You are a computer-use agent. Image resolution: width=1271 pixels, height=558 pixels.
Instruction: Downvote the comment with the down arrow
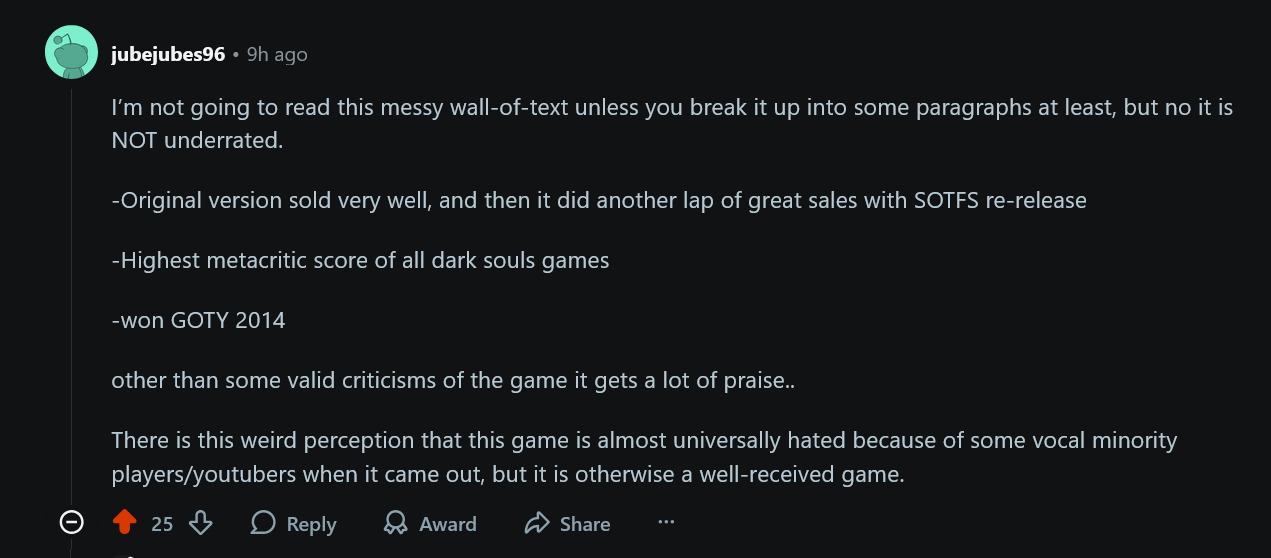click(201, 523)
